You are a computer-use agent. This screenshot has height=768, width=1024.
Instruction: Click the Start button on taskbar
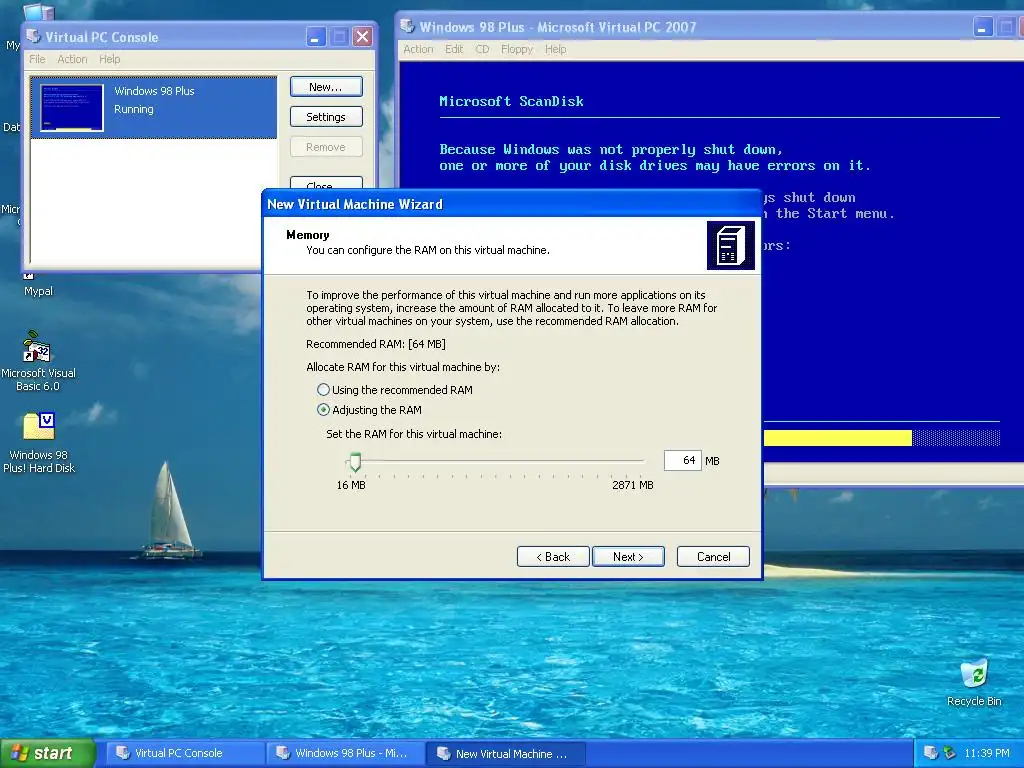click(48, 753)
